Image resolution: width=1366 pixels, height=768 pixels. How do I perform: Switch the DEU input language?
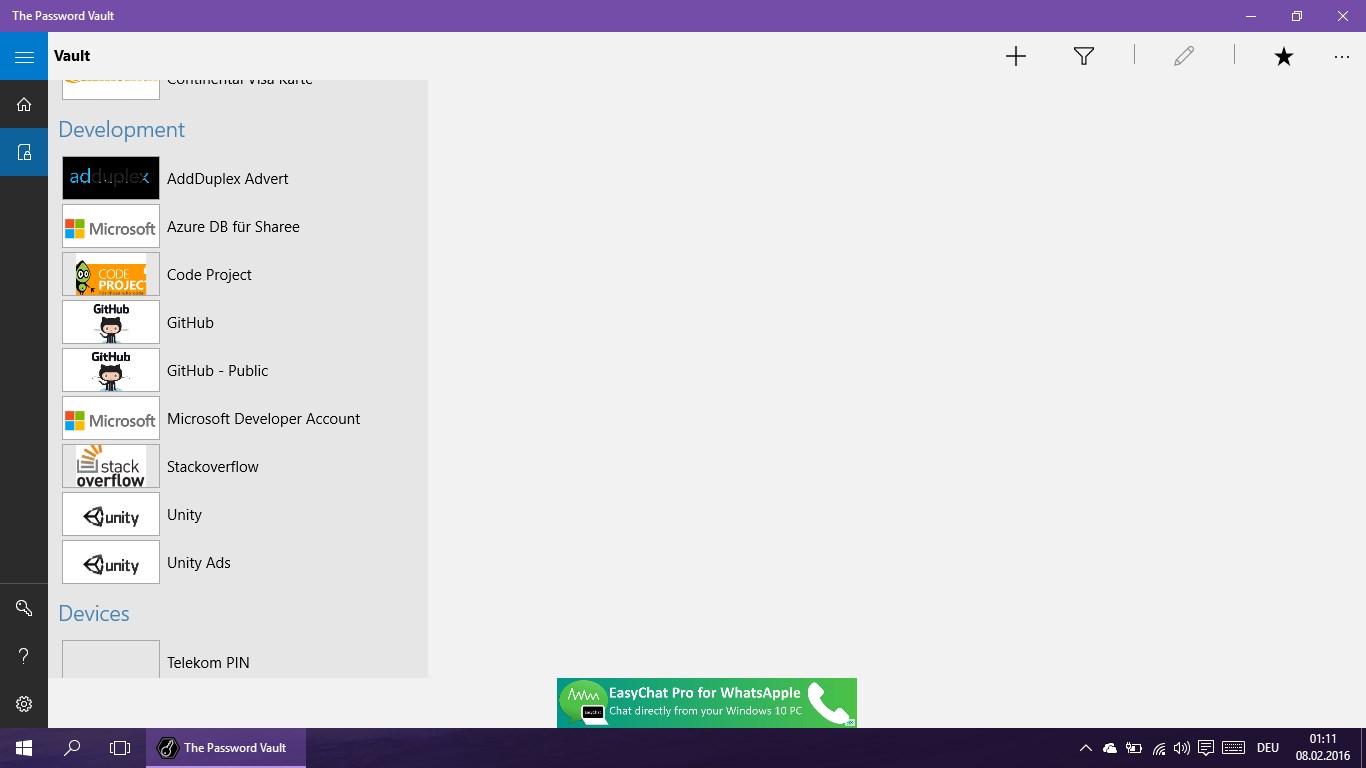[1268, 748]
